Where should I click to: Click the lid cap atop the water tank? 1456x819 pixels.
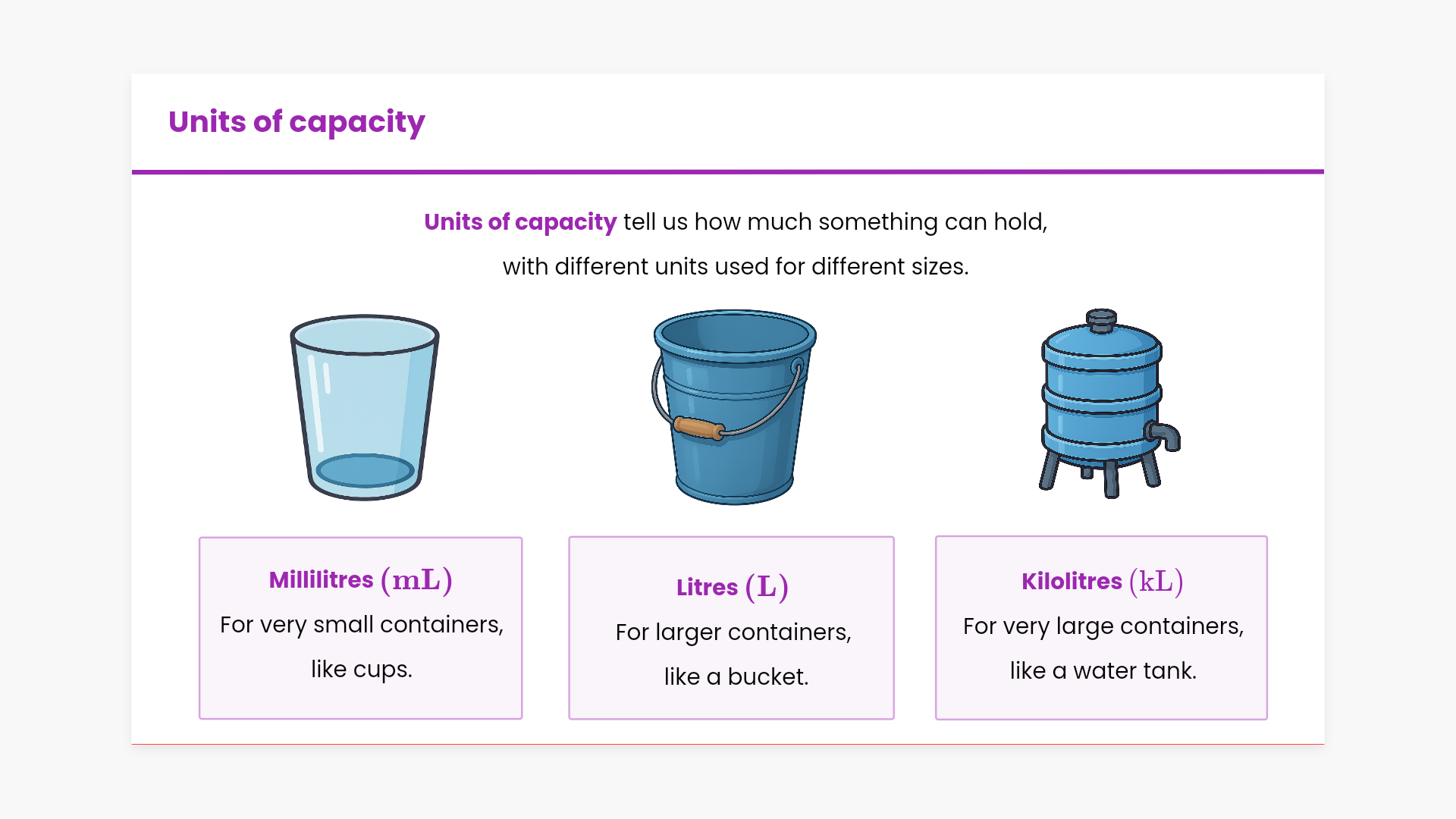click(x=1101, y=319)
